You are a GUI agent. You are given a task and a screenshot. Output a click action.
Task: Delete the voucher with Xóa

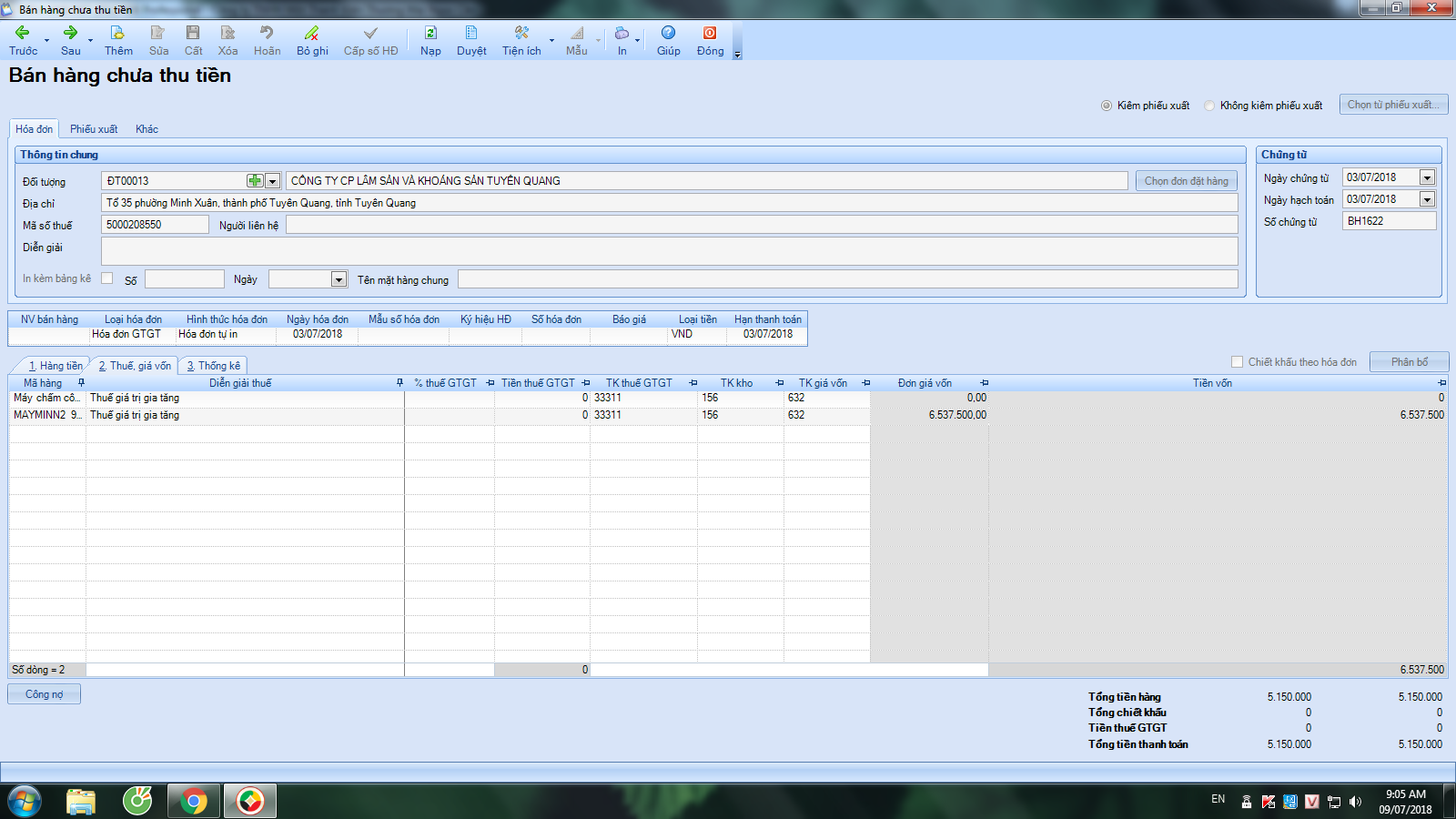227,40
